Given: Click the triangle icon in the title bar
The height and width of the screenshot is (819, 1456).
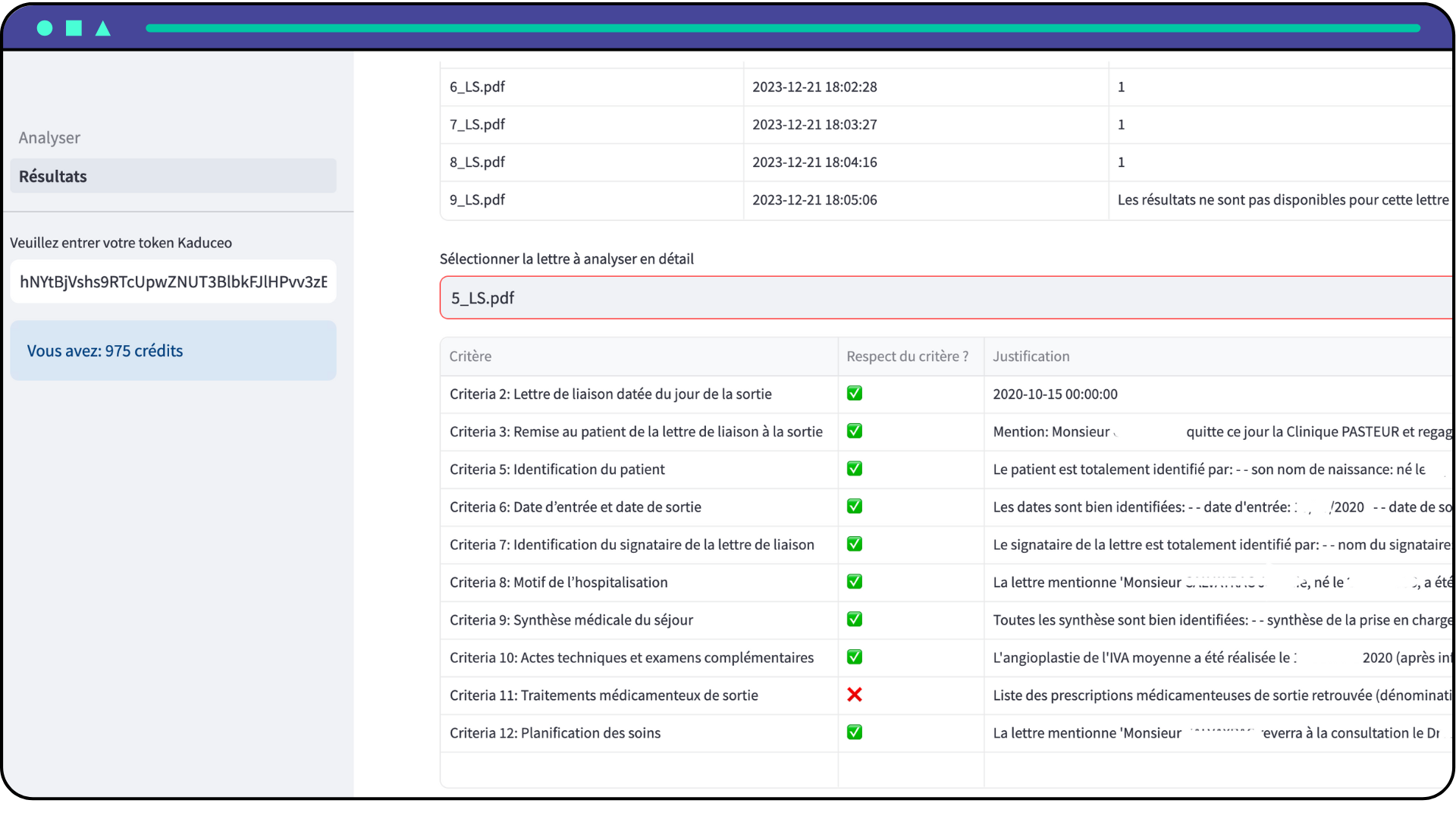Looking at the screenshot, I should point(103,28).
